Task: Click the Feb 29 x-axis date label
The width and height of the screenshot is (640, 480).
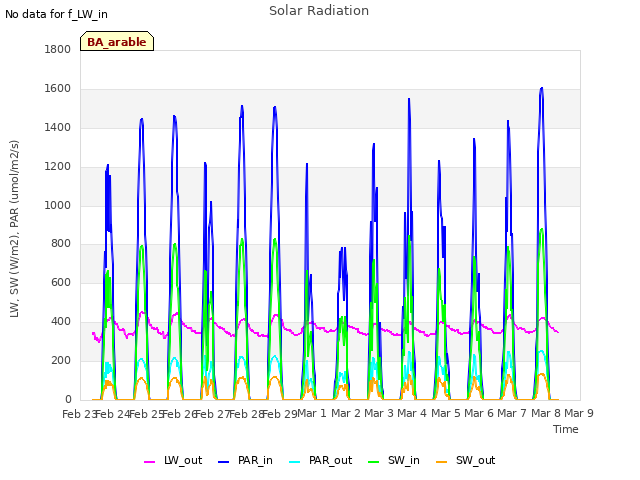Action: 280,414
